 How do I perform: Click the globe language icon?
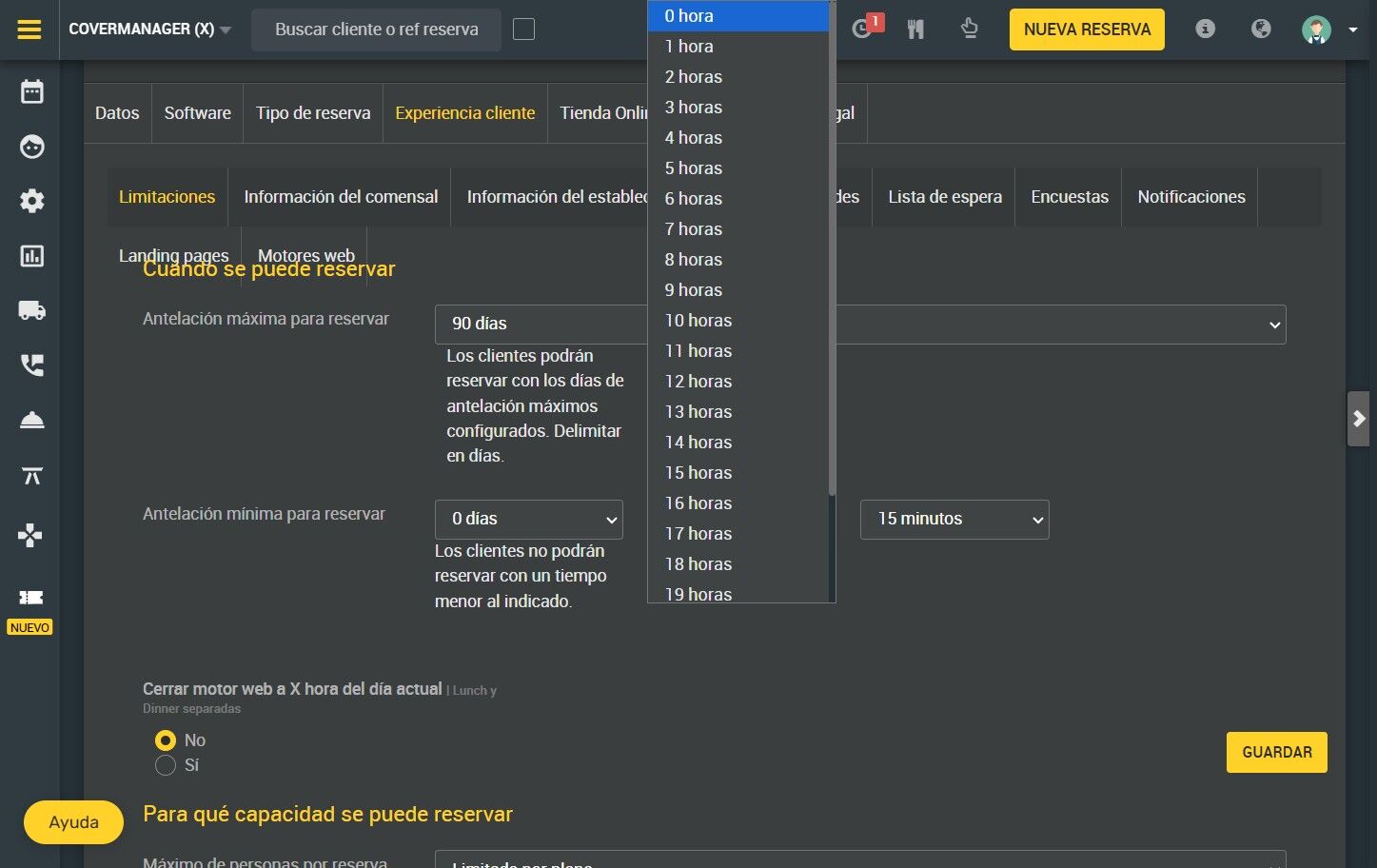pyautogui.click(x=1261, y=30)
